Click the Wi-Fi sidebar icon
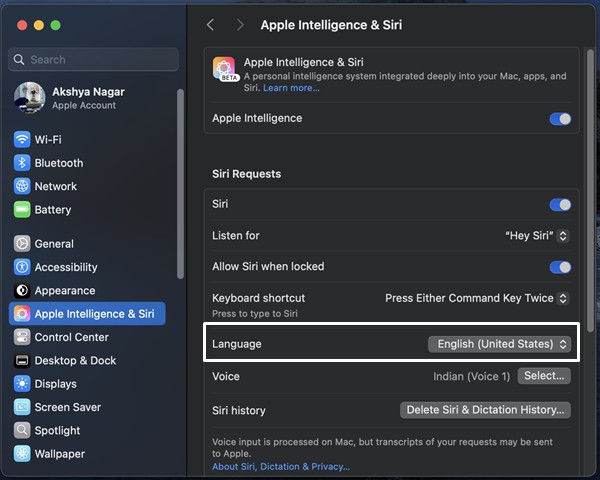The image size is (600, 480). (22, 139)
